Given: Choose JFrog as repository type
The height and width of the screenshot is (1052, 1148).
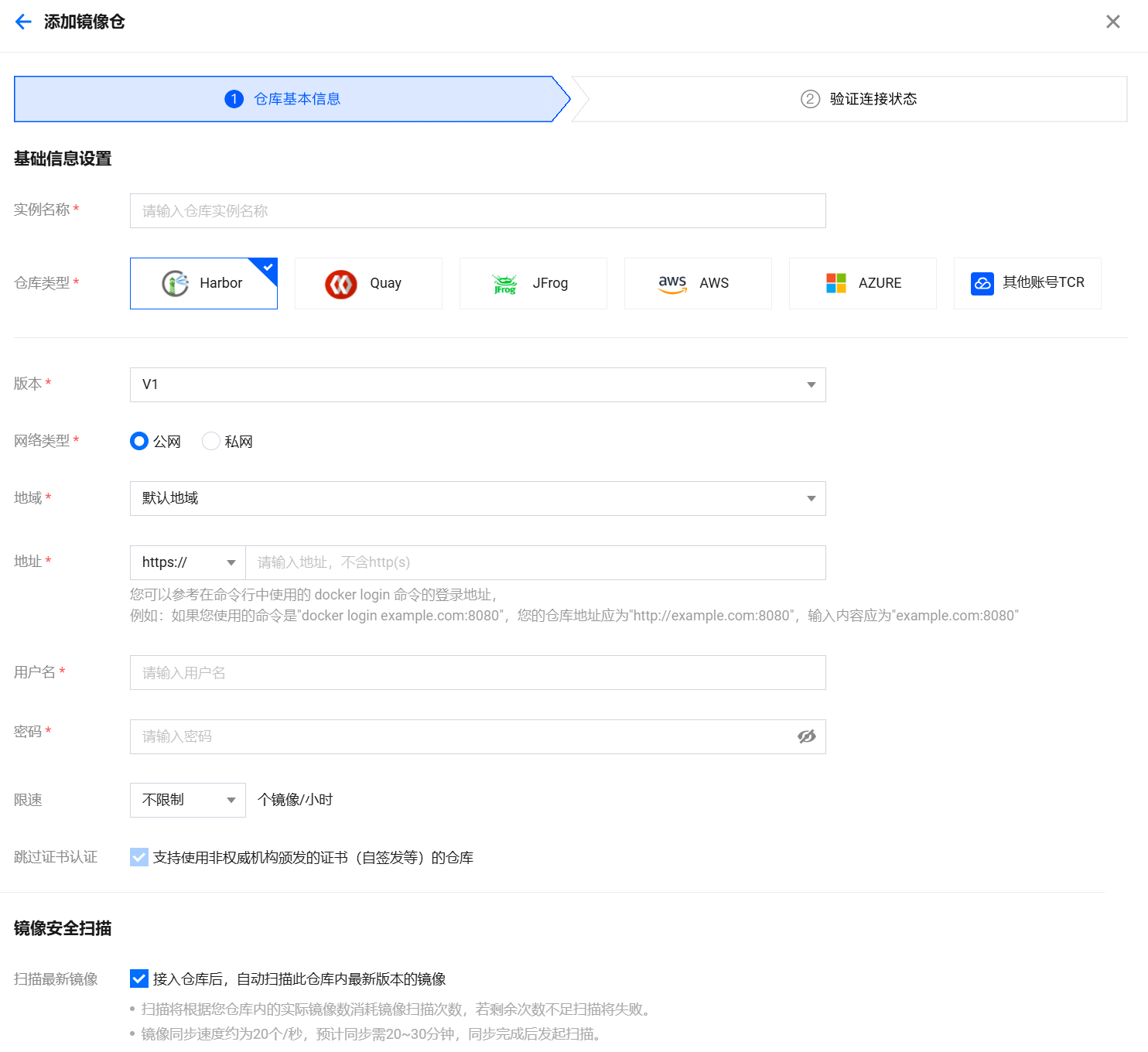Looking at the screenshot, I should [533, 284].
